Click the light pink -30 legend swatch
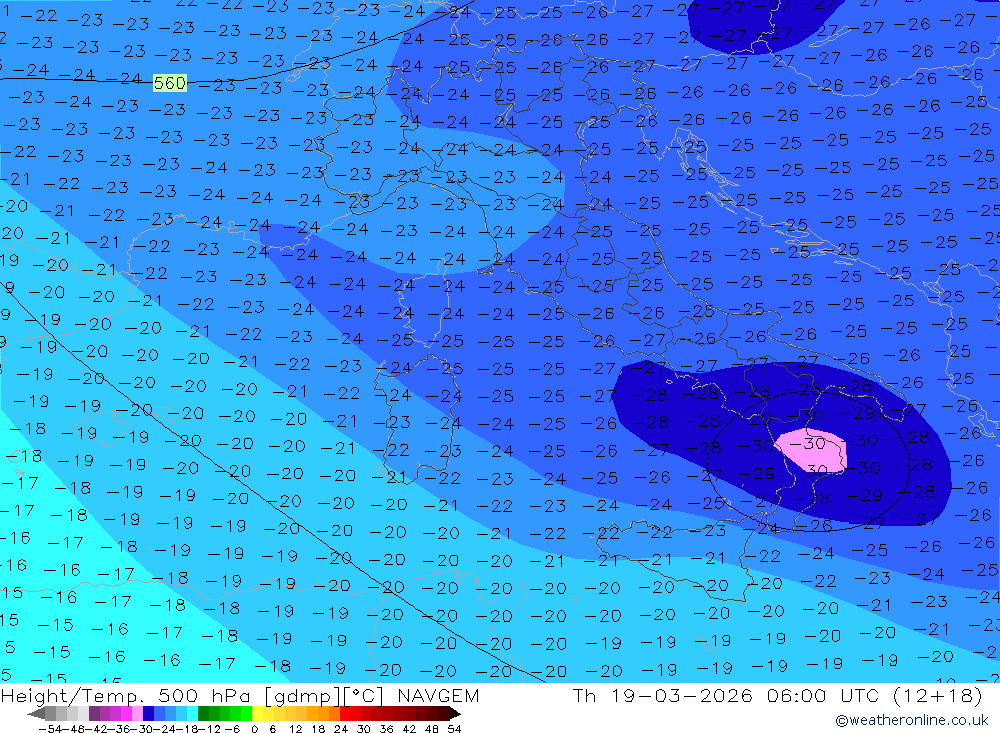This screenshot has width=1000, height=733. pyautogui.click(x=137, y=713)
